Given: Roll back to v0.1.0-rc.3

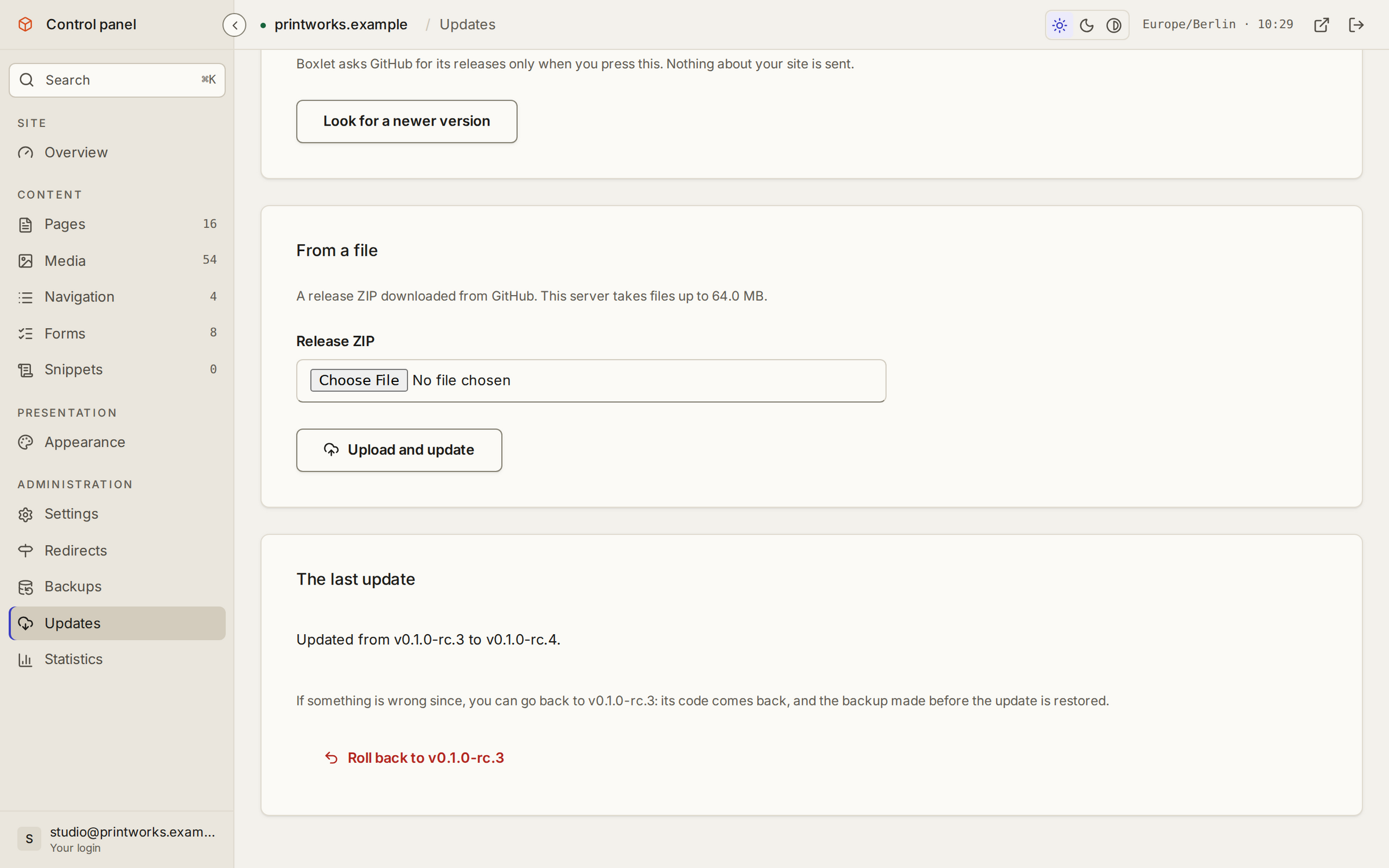Looking at the screenshot, I should tap(414, 757).
